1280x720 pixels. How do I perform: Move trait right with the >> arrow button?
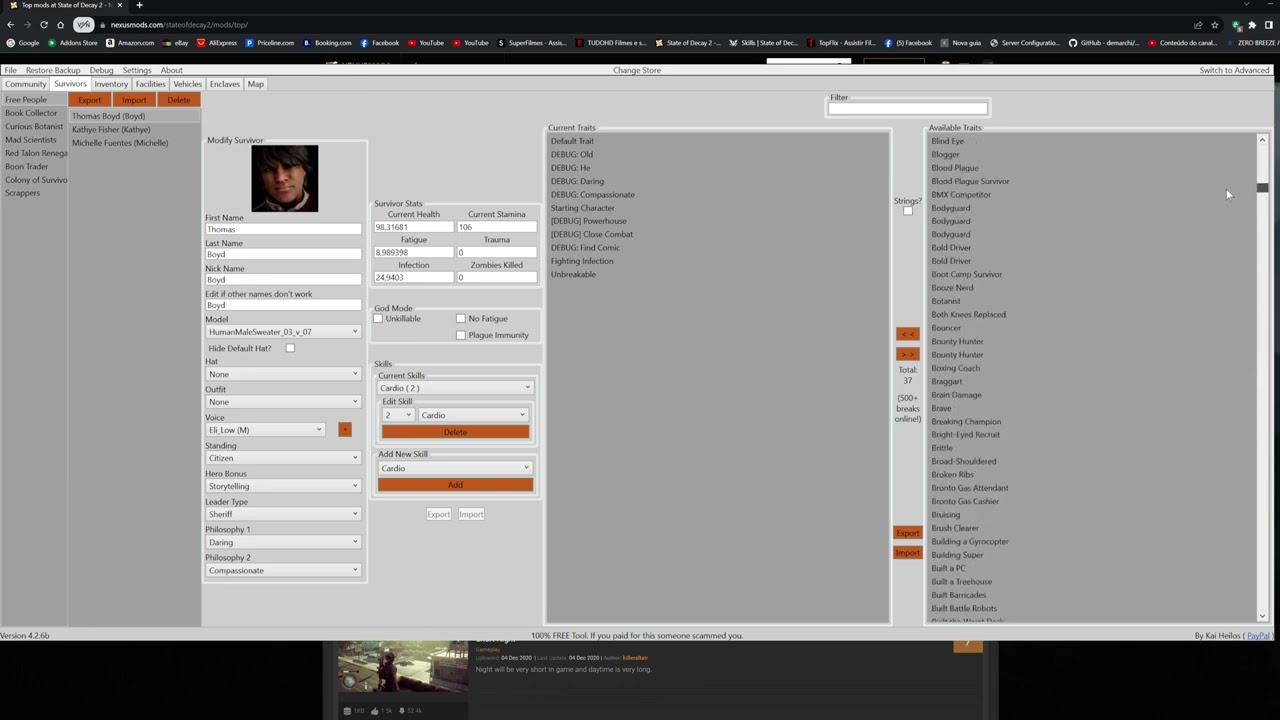tap(907, 354)
